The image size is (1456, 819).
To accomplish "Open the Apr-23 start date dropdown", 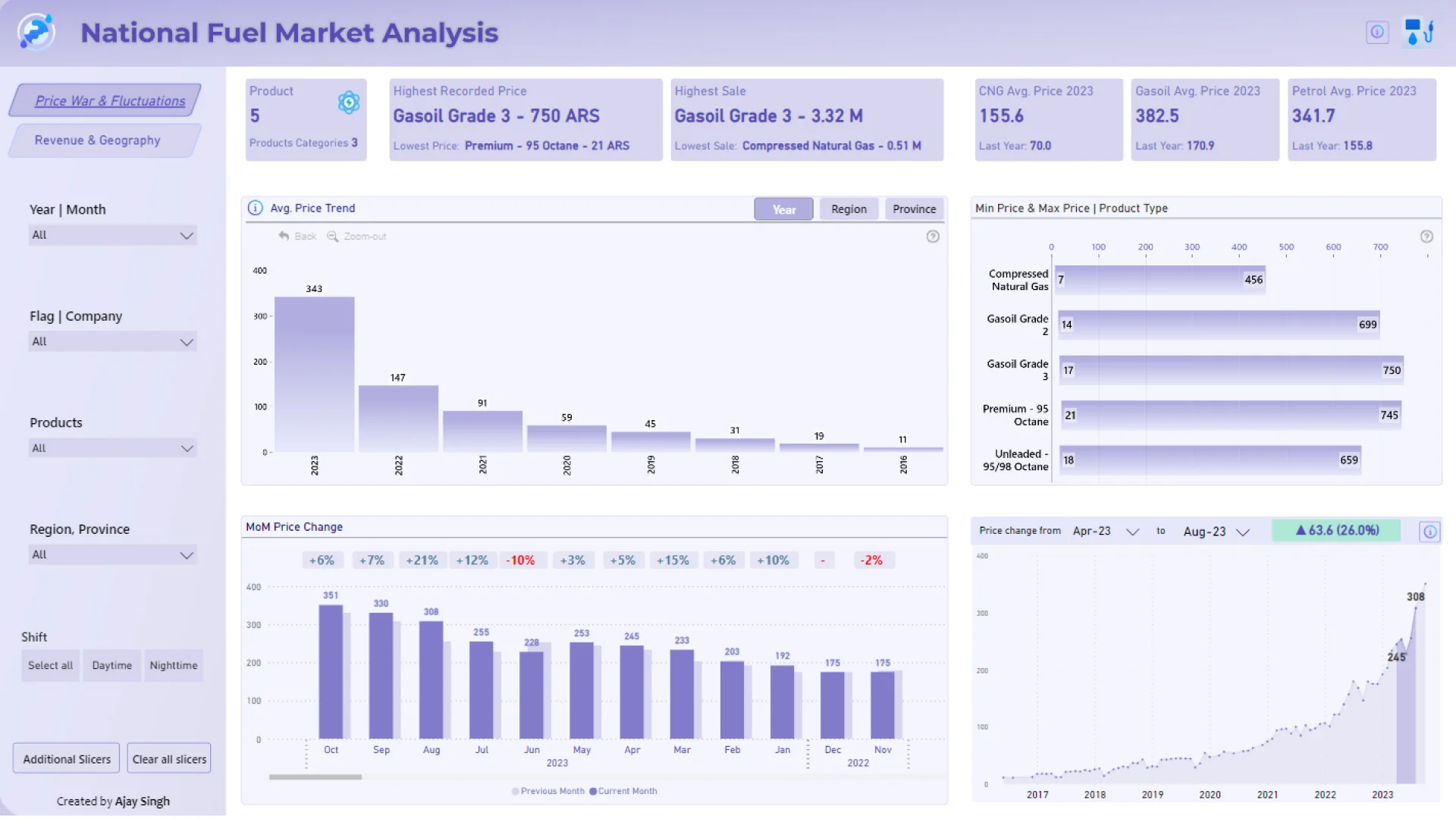I will (x=1105, y=532).
